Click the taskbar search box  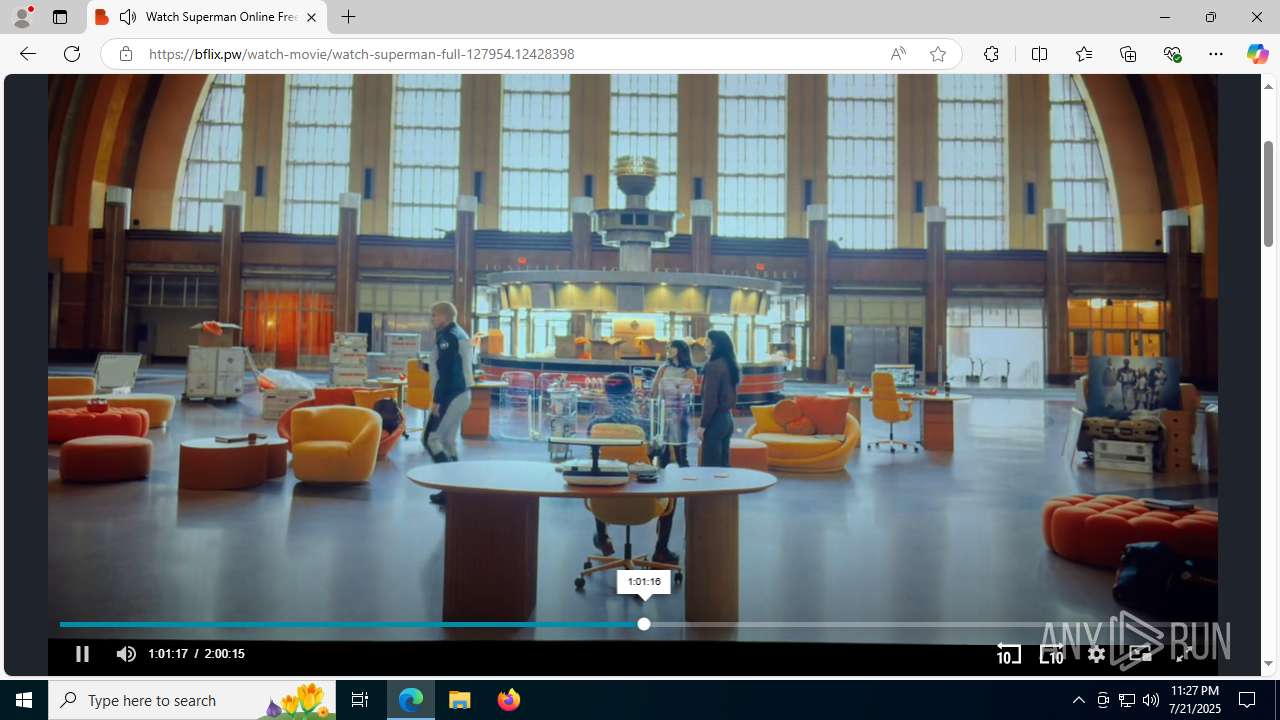coord(192,700)
